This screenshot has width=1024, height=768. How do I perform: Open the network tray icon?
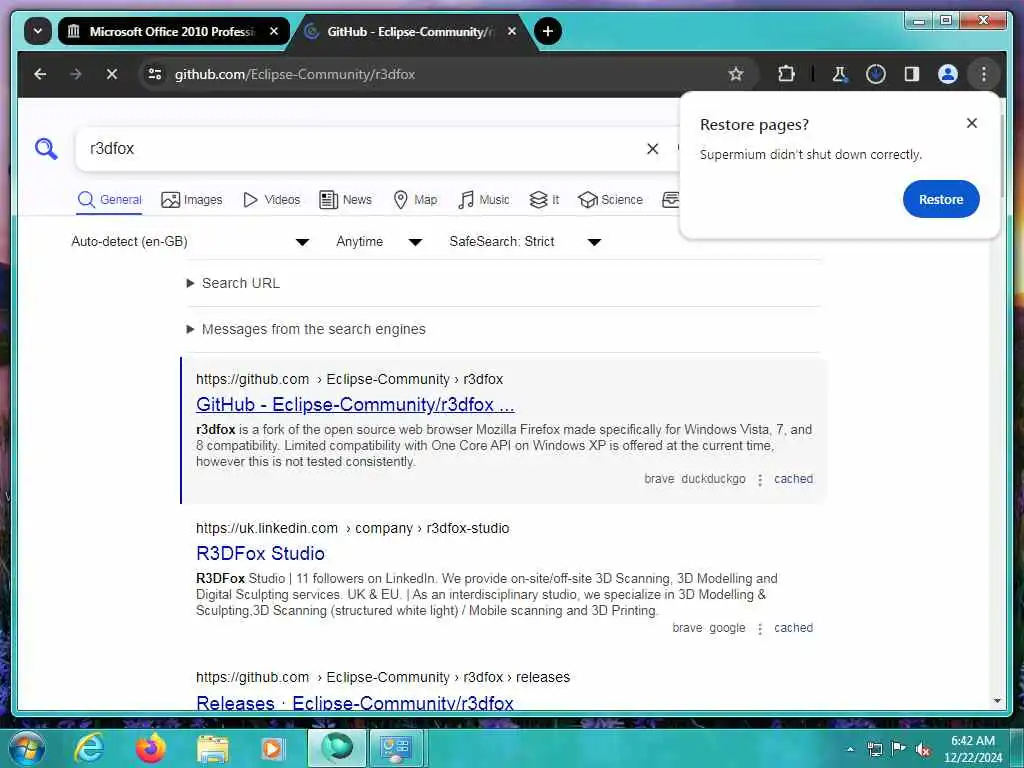pyautogui.click(x=874, y=749)
